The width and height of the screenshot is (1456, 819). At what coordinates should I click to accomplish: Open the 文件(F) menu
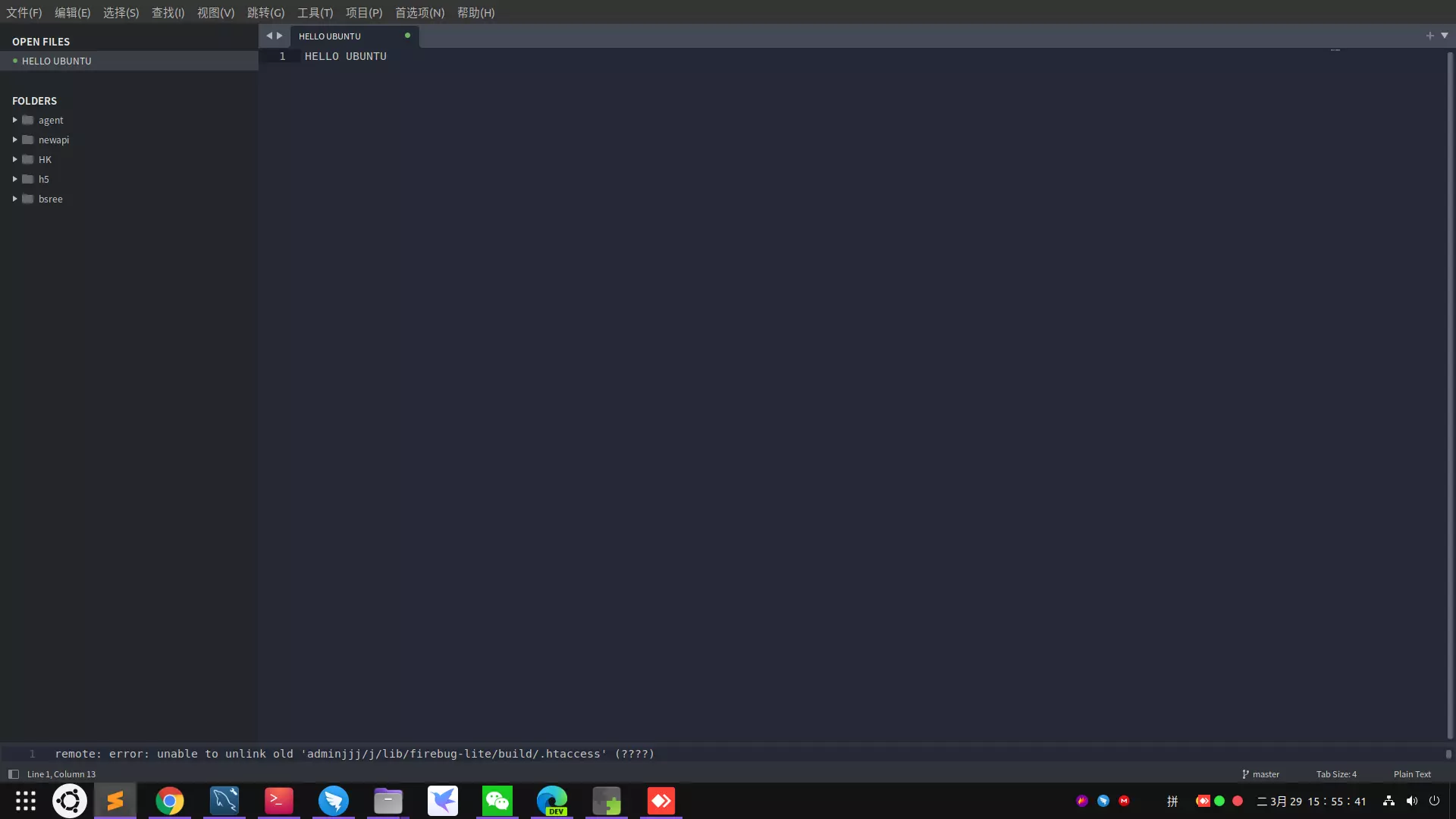(x=24, y=13)
